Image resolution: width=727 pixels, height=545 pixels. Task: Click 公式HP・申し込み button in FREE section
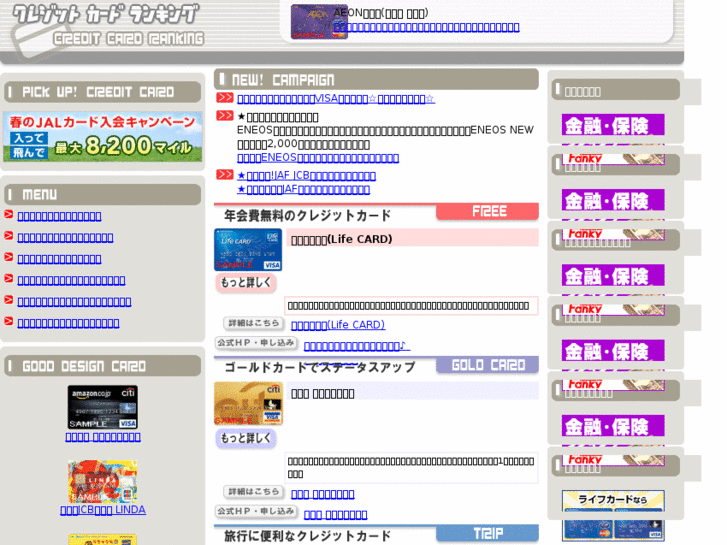(256, 343)
